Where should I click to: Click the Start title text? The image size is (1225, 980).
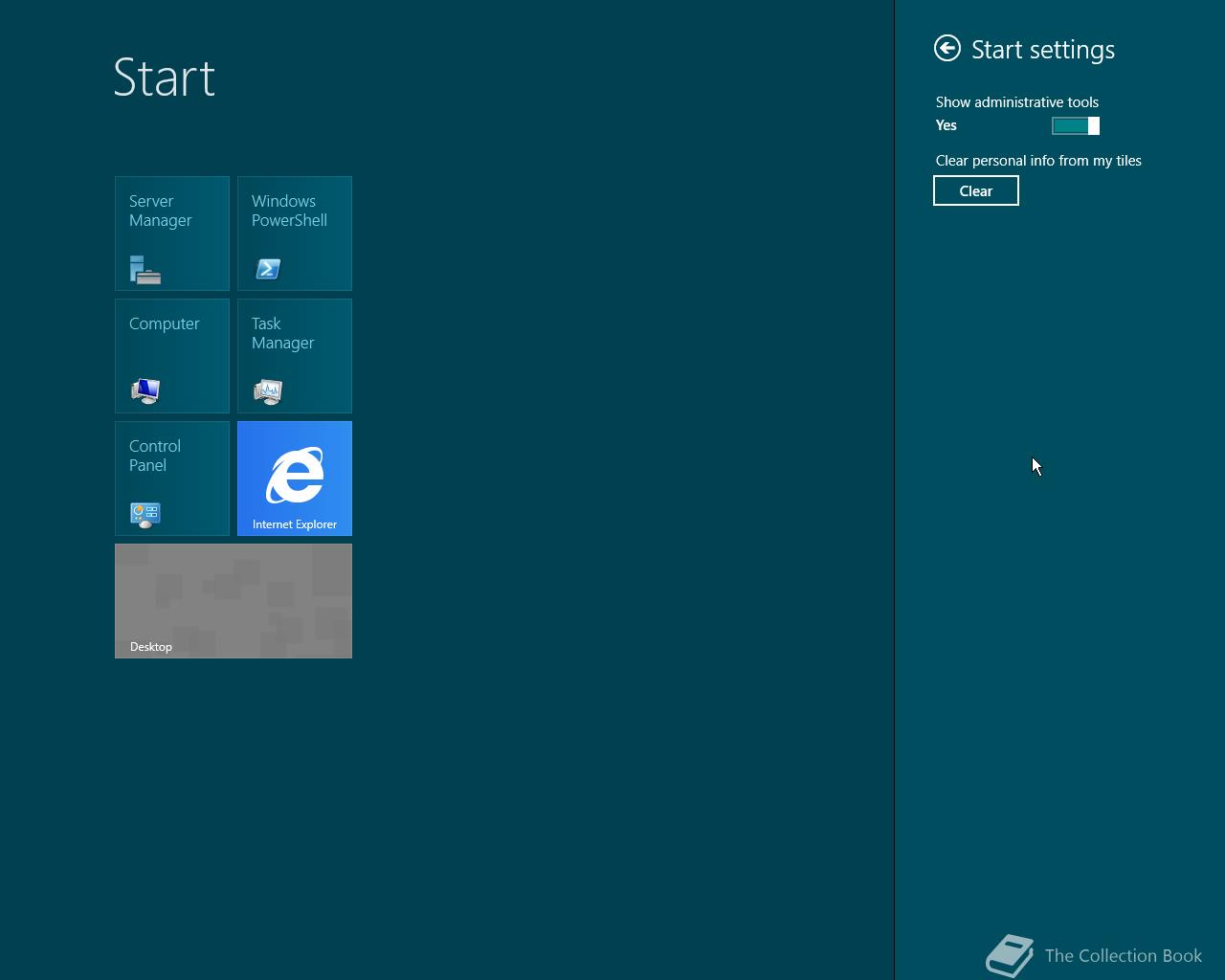tap(165, 78)
